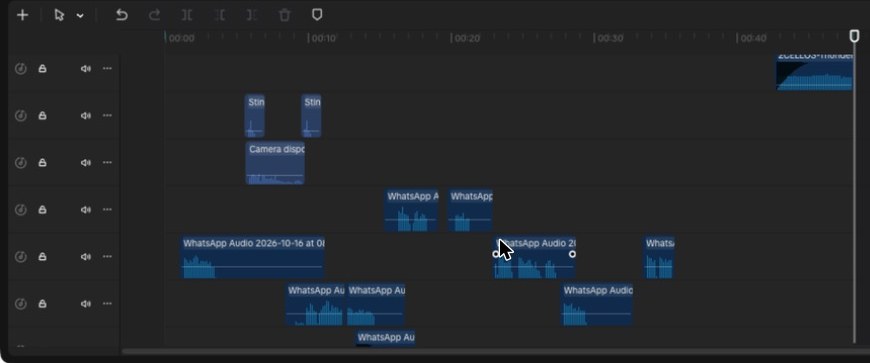Click the trim-start bracket icon in toolbar
The image size is (870, 363).
220,16
